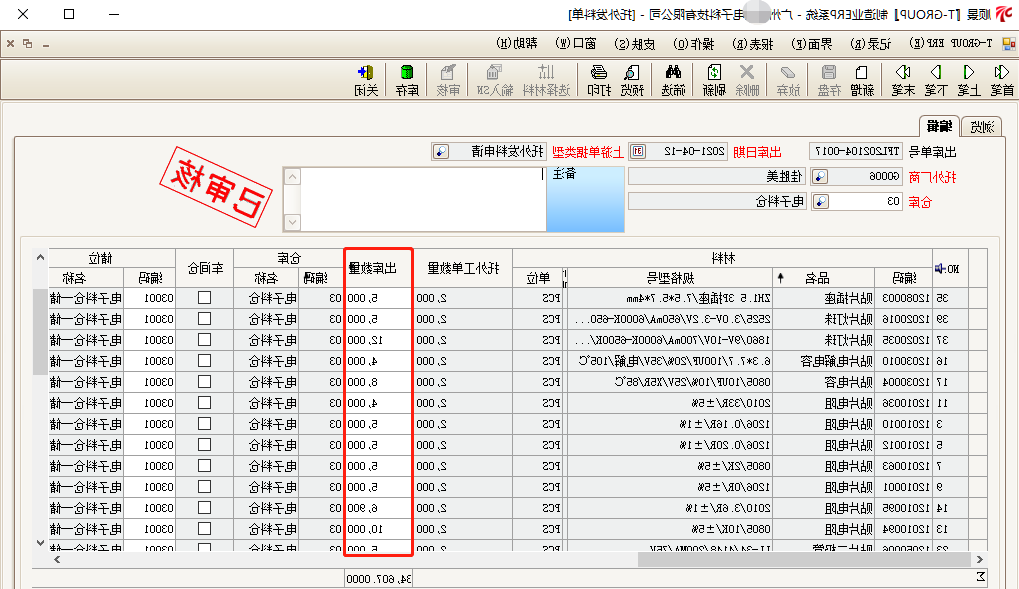
Task: Click the 出库数量 column header
Action: (x=378, y=267)
